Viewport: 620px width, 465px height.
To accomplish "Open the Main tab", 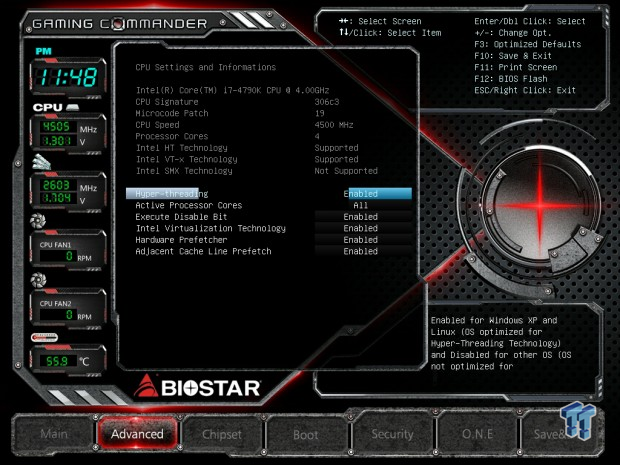I will pos(54,434).
